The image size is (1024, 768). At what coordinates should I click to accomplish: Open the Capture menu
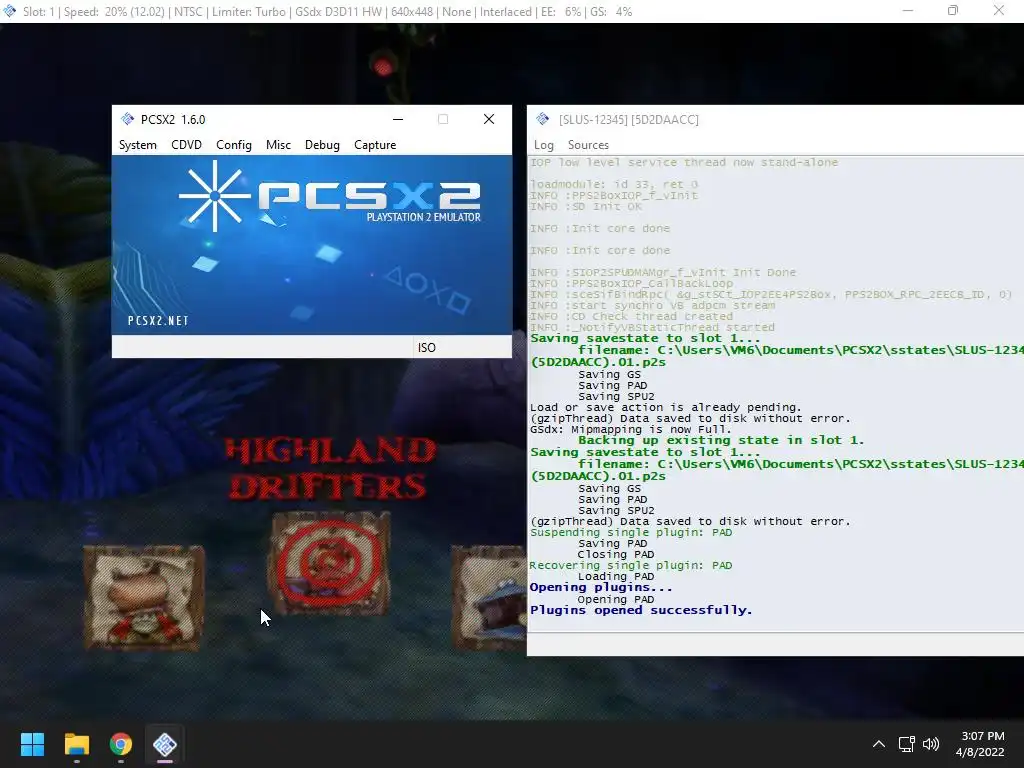(375, 145)
